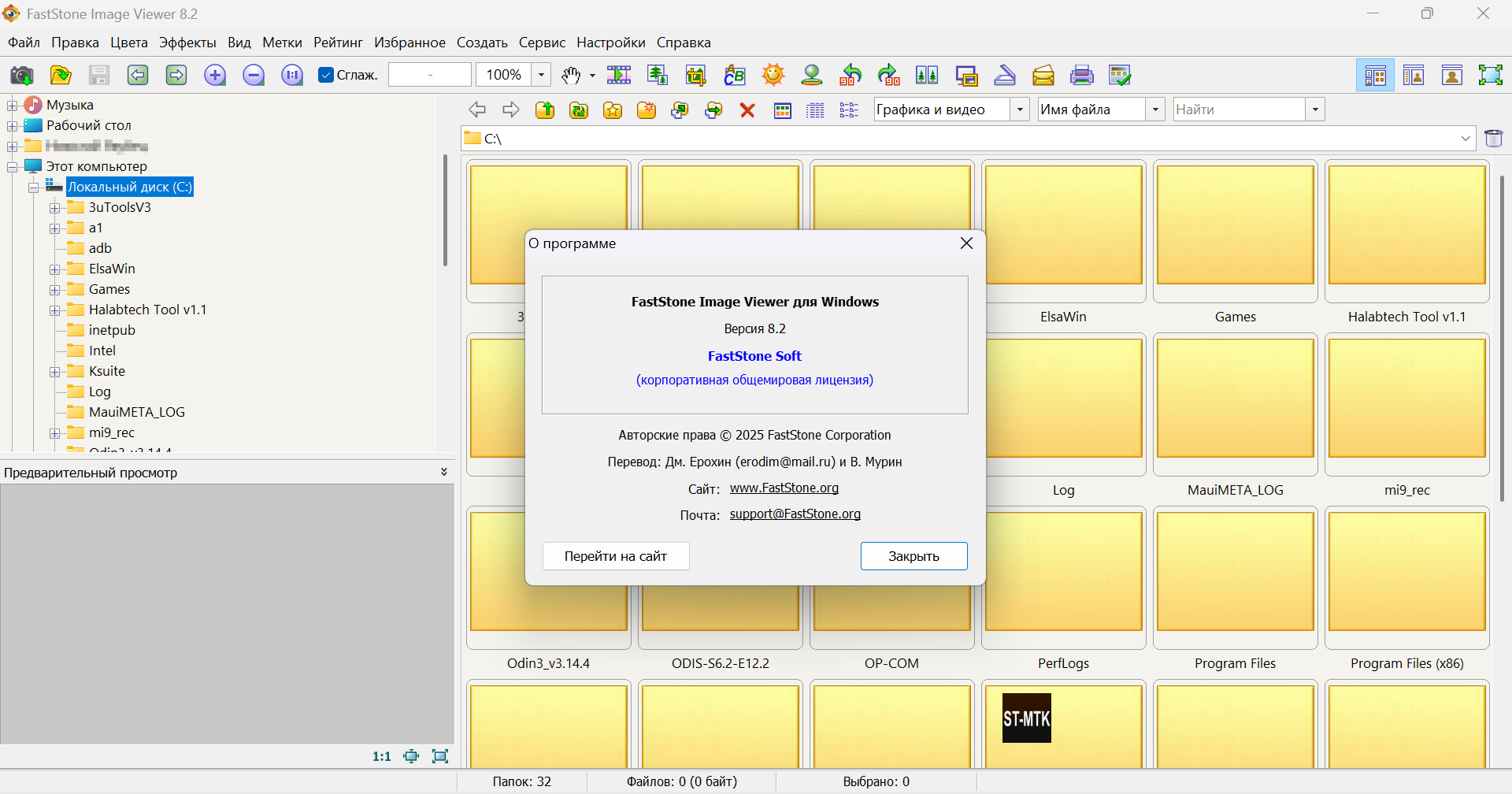The height and width of the screenshot is (794, 1512).
Task: Click the zoom in magnifier icon
Action: click(214, 76)
